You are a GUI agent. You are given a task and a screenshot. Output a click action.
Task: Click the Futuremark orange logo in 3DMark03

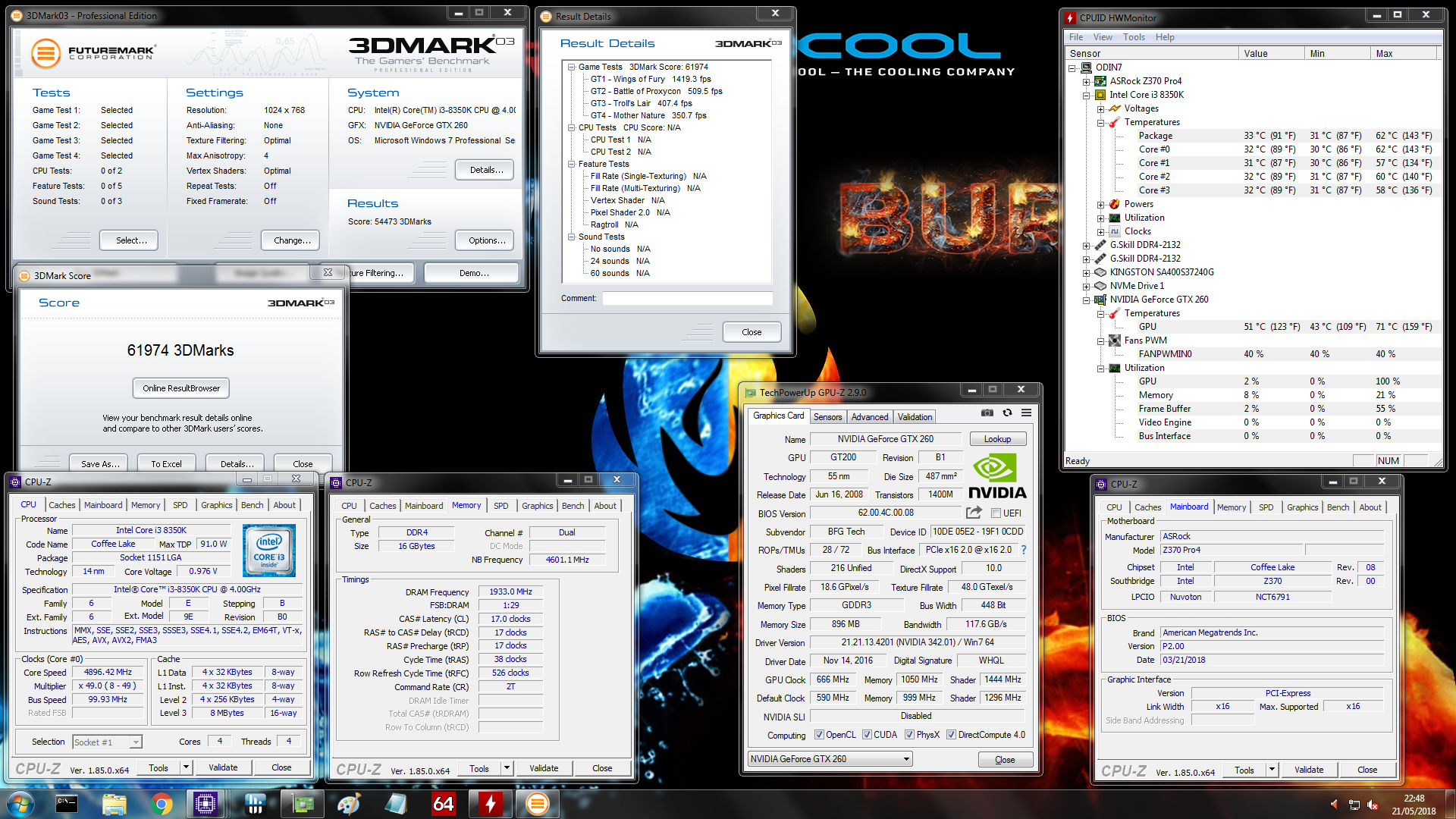(45, 53)
